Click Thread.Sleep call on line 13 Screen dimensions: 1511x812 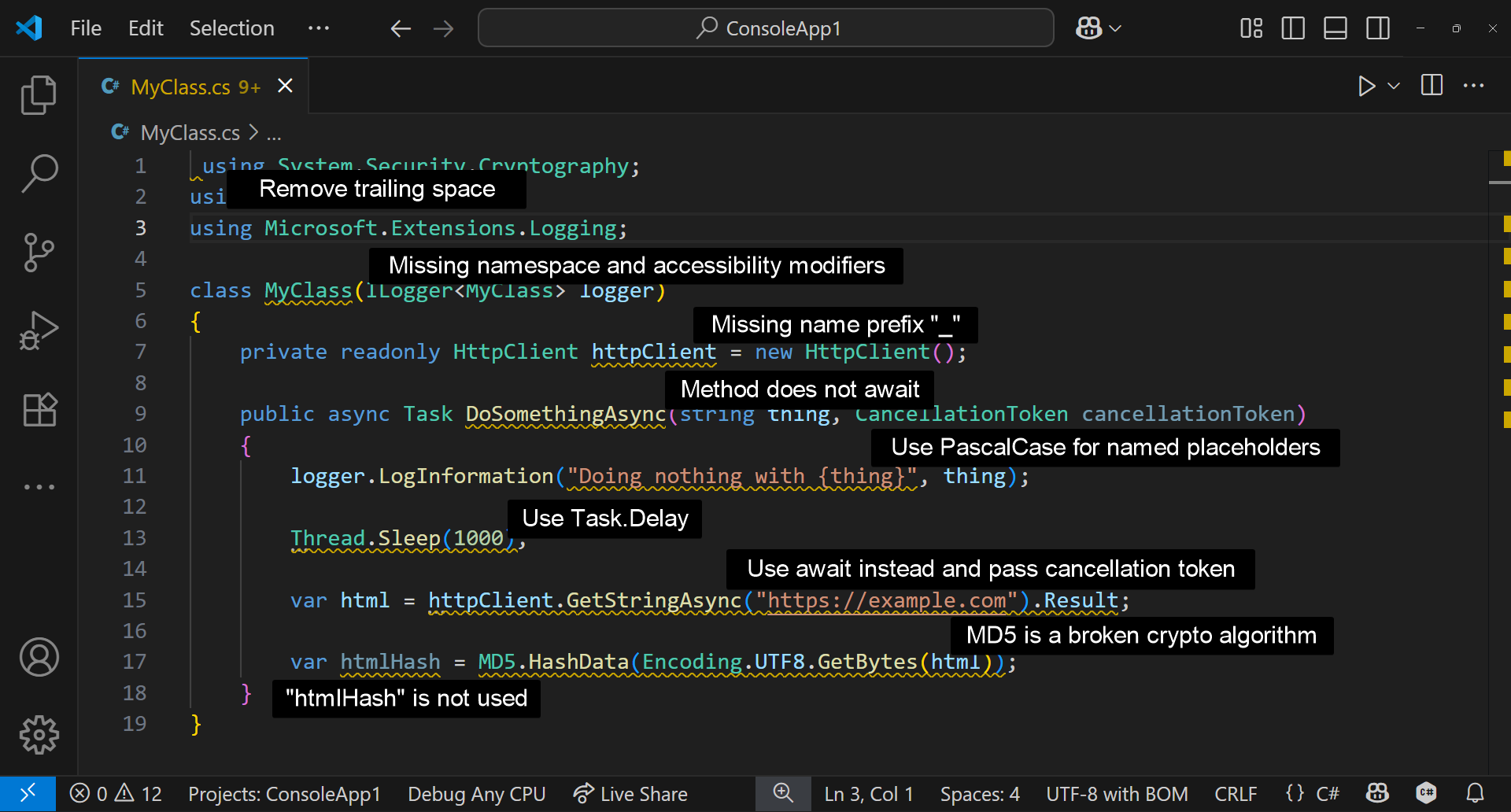point(404,538)
